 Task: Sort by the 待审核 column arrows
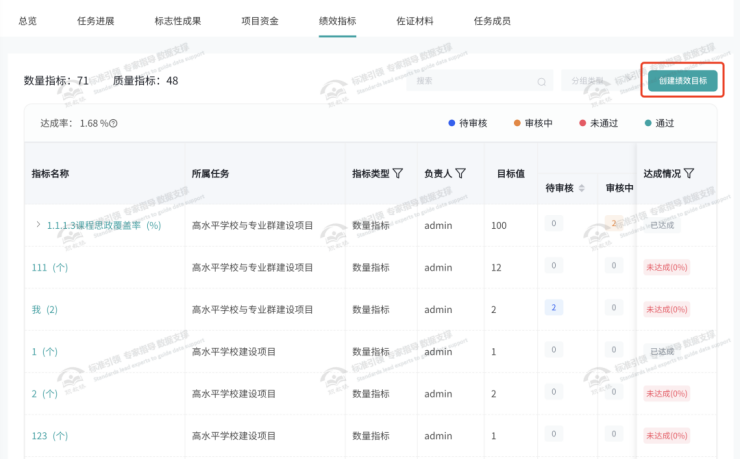point(582,189)
